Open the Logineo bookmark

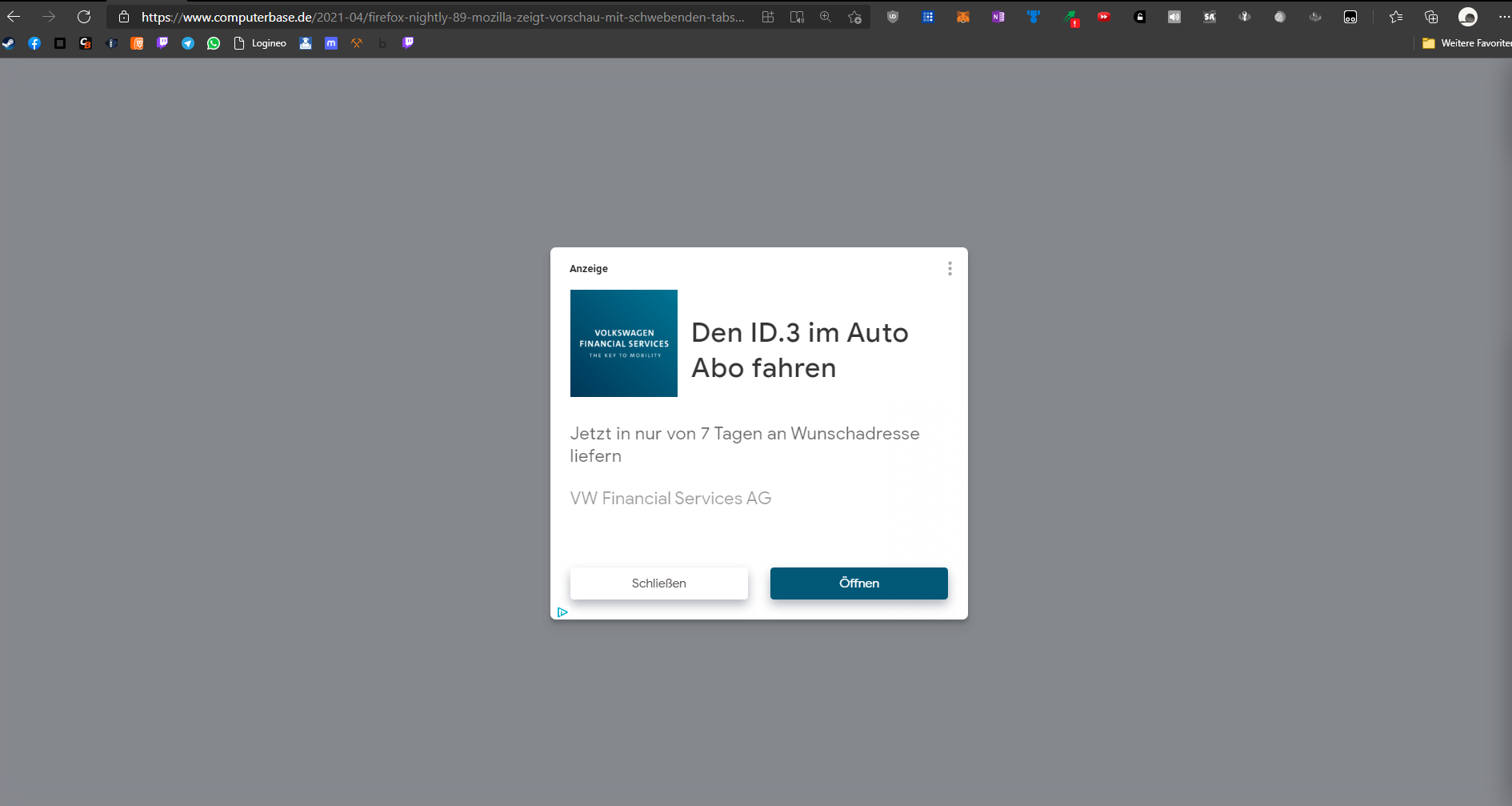click(260, 43)
